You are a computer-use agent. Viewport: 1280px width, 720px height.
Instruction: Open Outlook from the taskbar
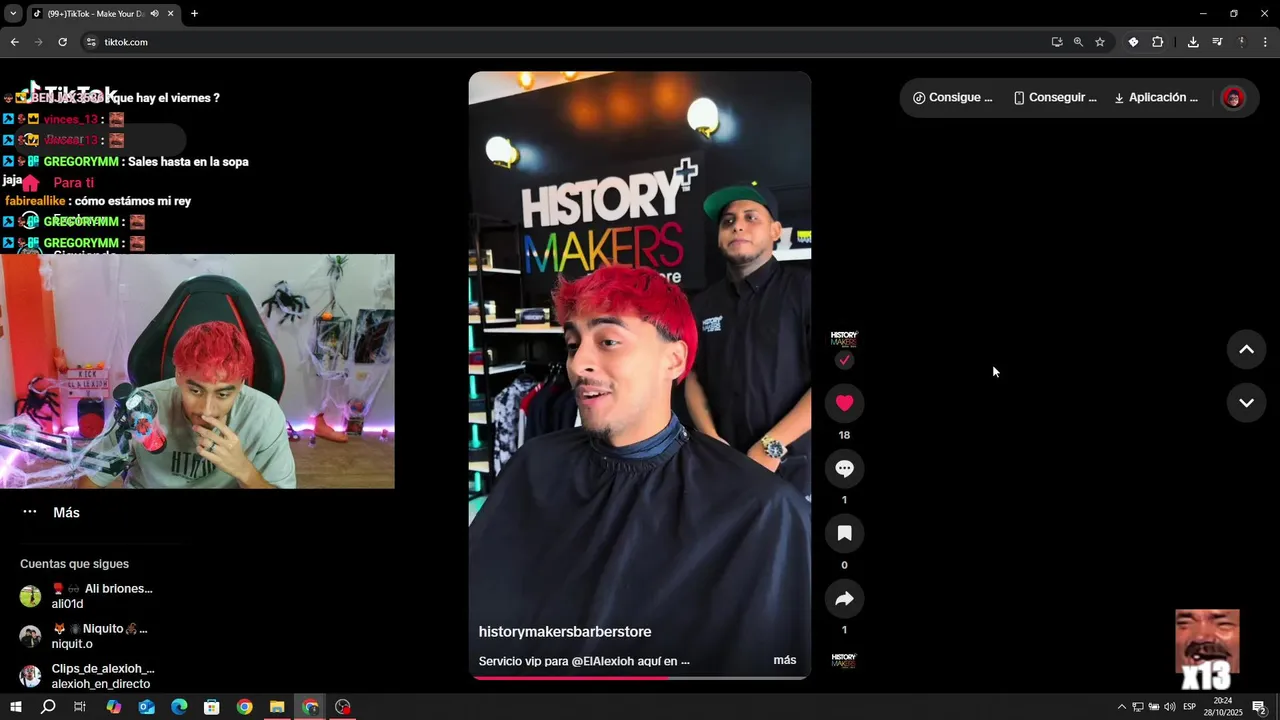[147, 707]
